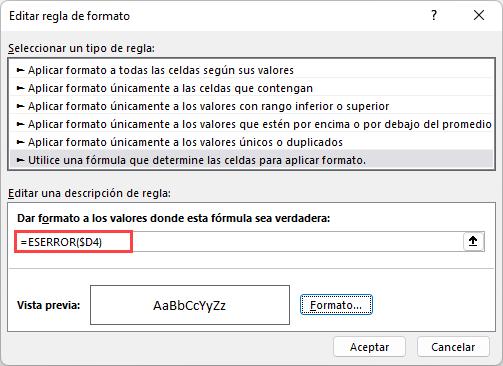Click the AaBbCcYyZz preview box
The image size is (503, 366).
(x=190, y=305)
